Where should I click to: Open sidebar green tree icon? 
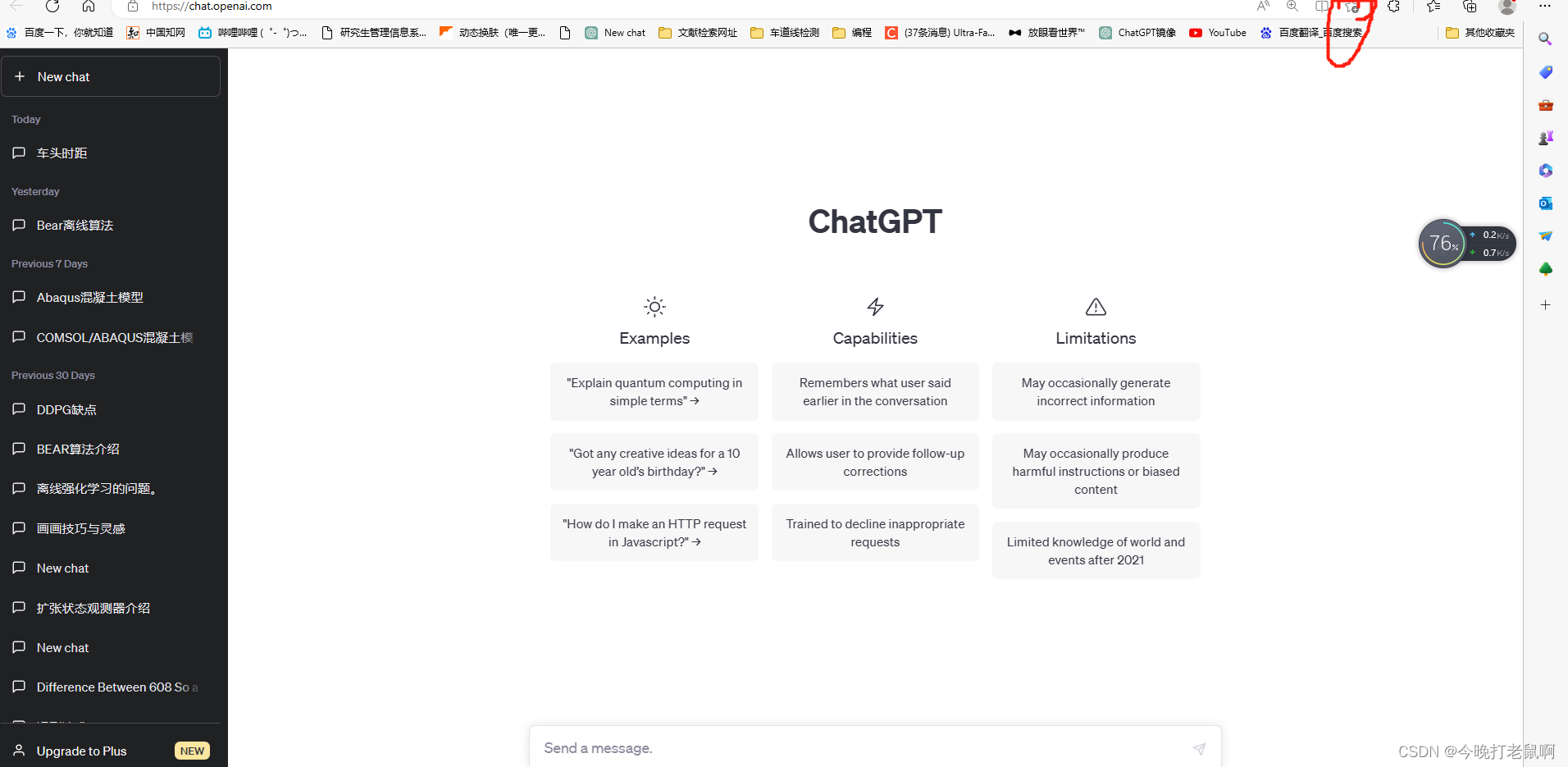(1546, 269)
